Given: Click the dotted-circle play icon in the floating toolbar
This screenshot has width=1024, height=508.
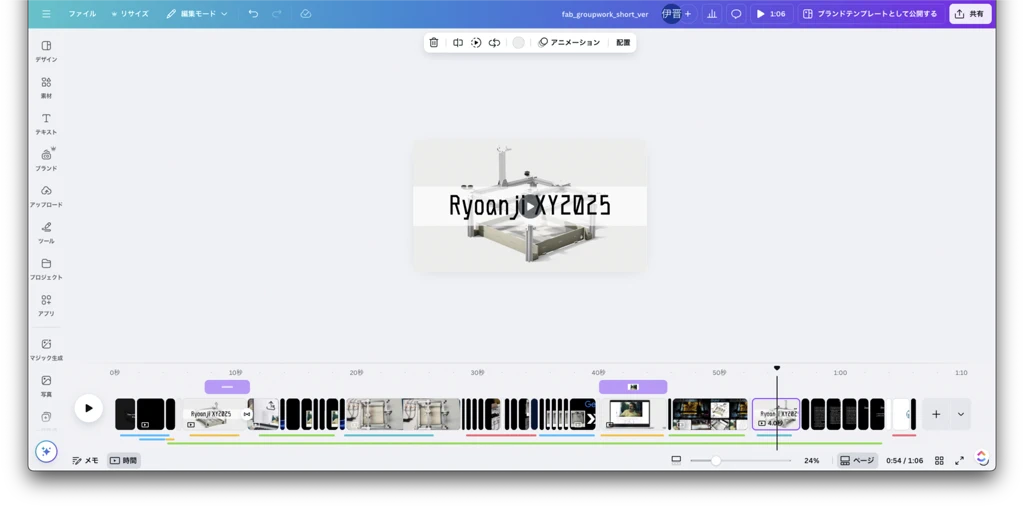Looking at the screenshot, I should tap(476, 42).
